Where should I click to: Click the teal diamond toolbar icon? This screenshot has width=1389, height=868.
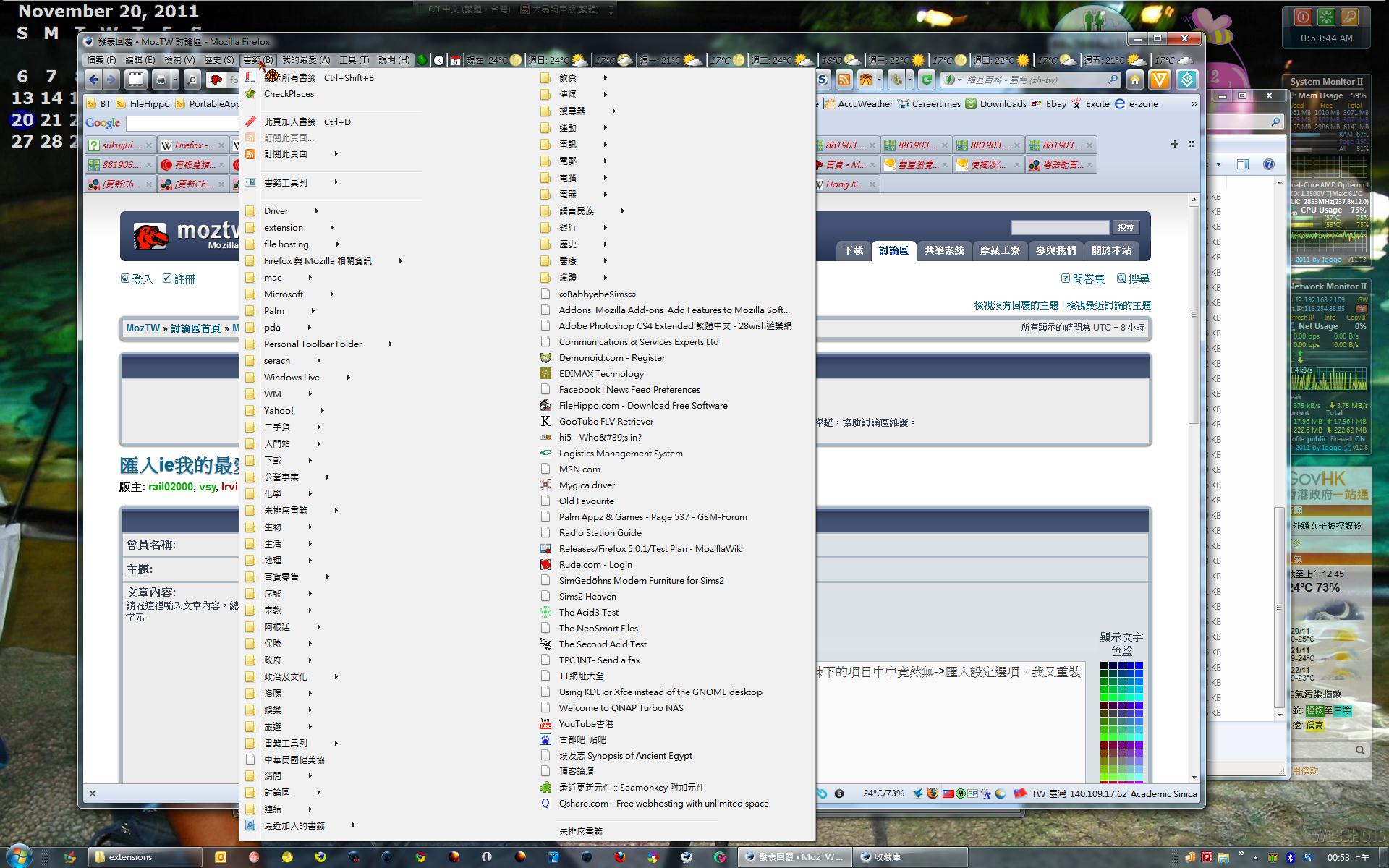1186,80
